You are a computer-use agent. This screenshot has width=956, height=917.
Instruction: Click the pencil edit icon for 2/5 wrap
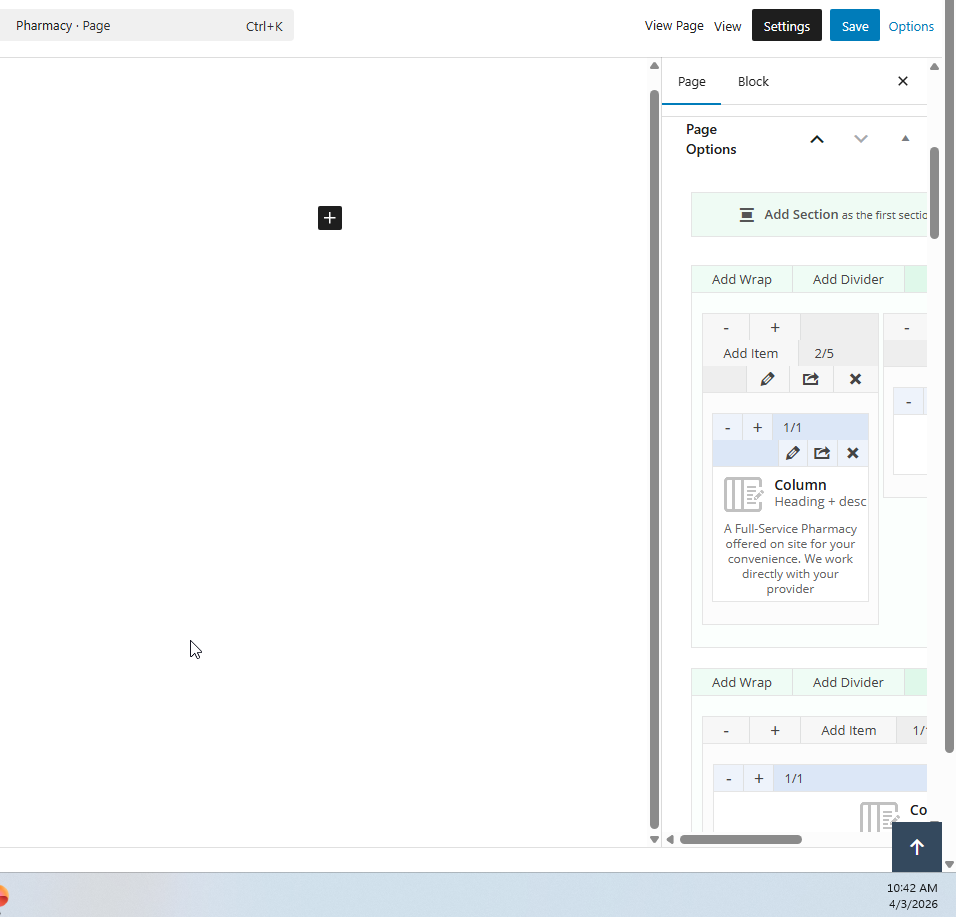click(x=767, y=379)
